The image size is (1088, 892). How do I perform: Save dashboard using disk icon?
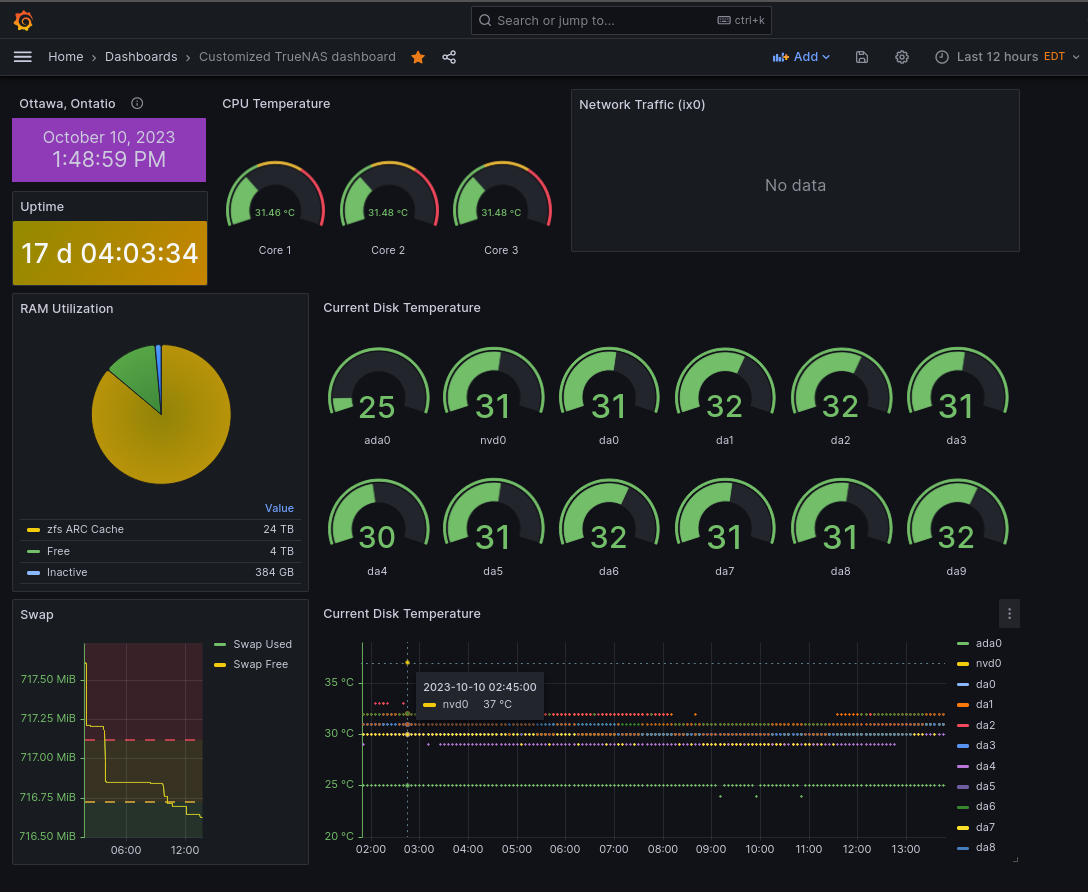(x=862, y=57)
